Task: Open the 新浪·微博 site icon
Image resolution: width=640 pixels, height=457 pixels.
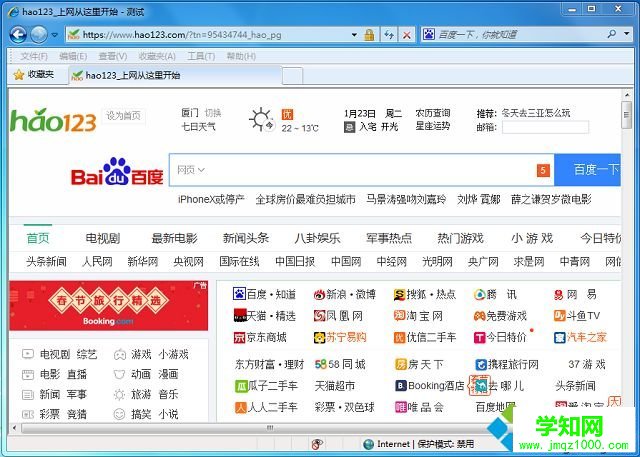Action: (x=319, y=295)
